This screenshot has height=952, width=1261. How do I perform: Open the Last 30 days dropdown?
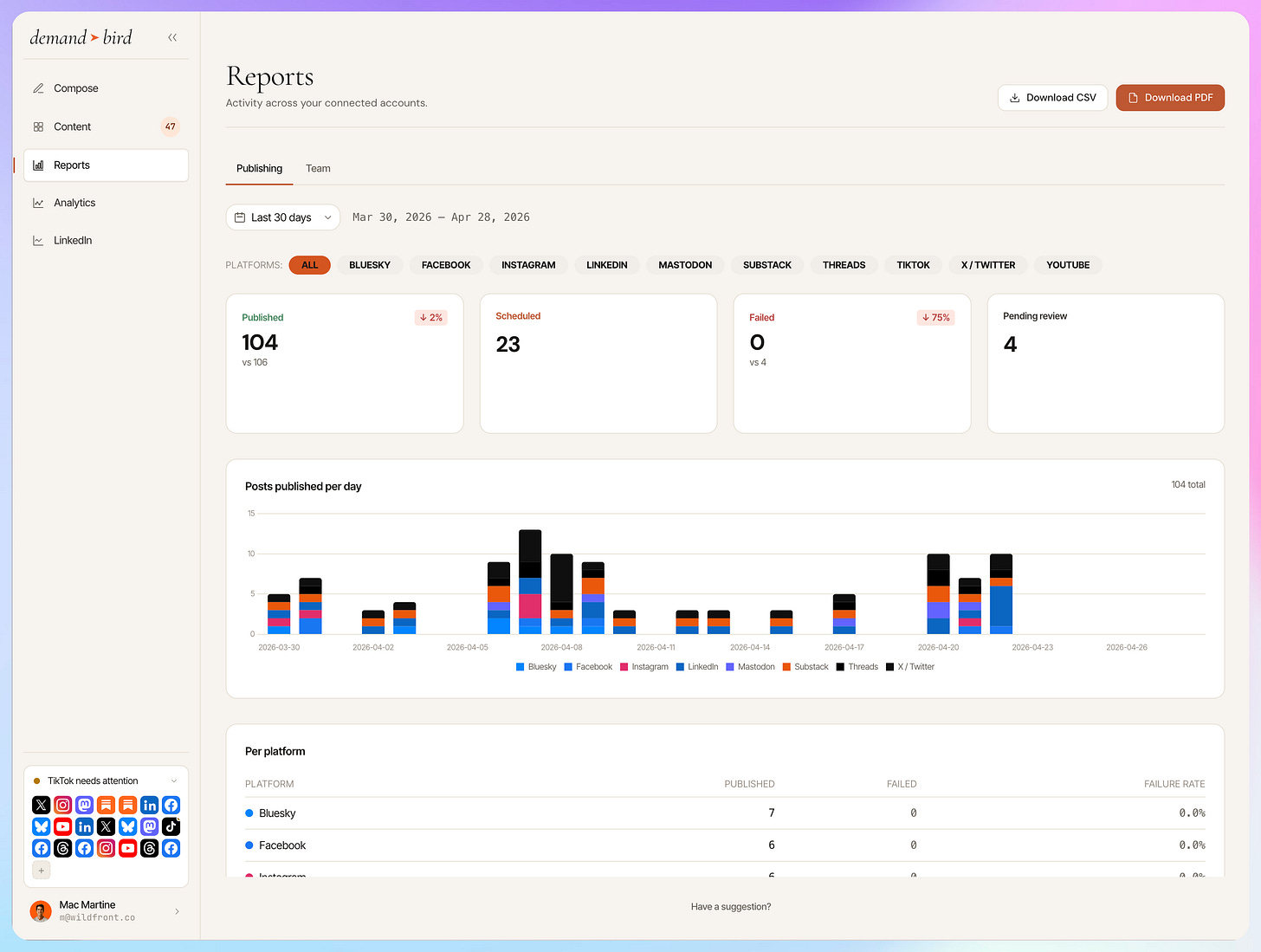point(283,217)
